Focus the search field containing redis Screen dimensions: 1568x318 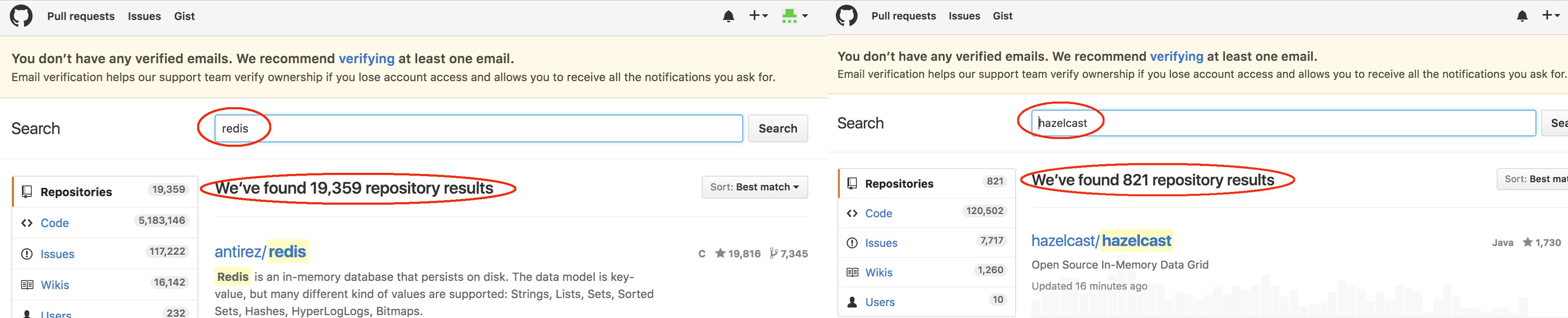coord(478,128)
